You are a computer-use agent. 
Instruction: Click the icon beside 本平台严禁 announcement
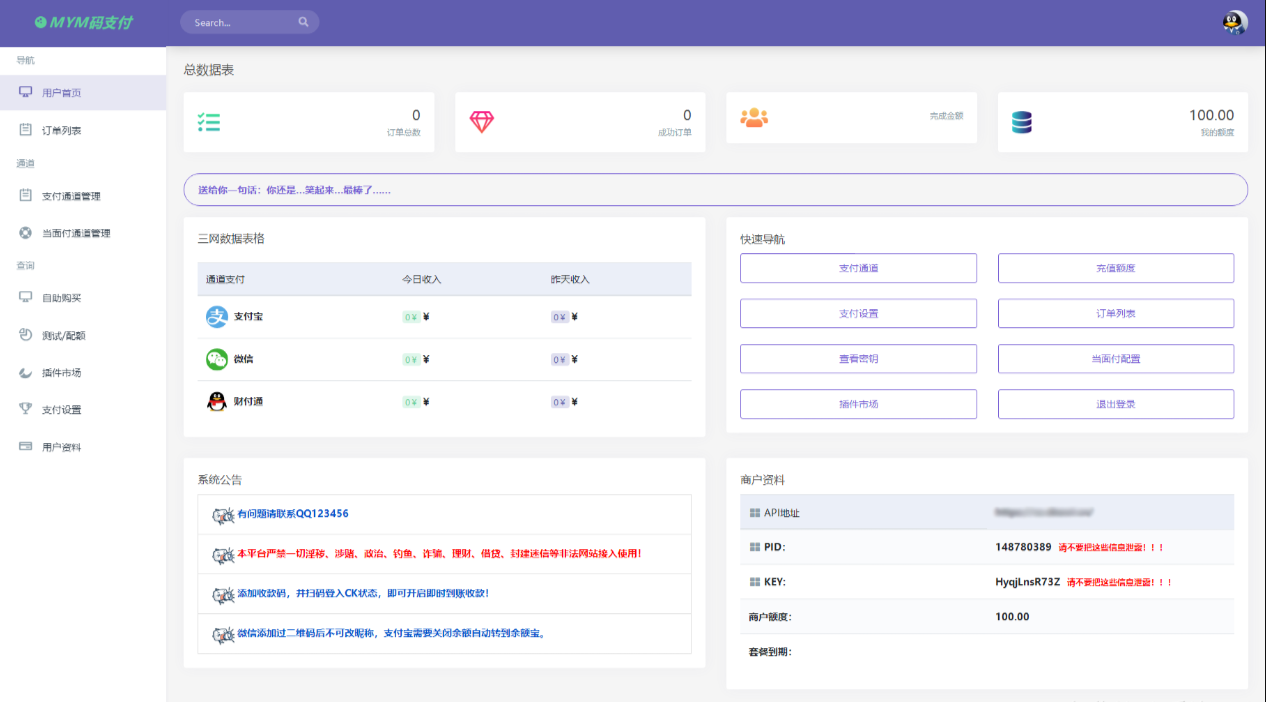pyautogui.click(x=223, y=554)
